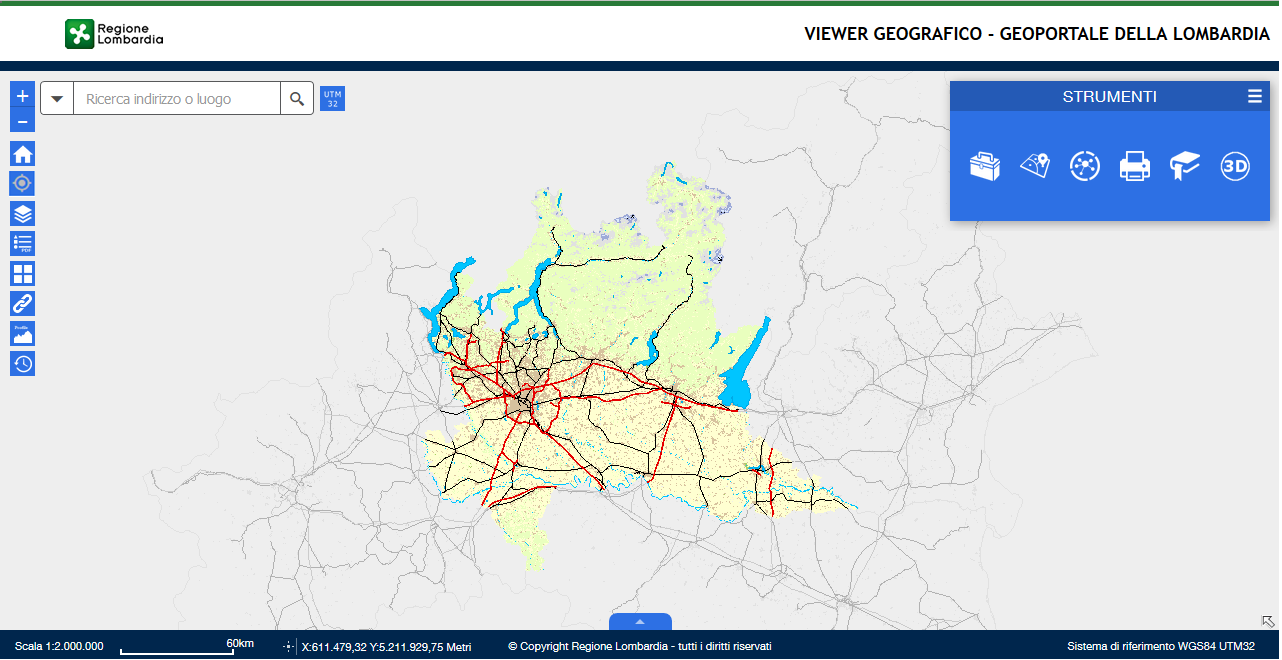
Task: Open the map layers list
Action: coord(22,213)
